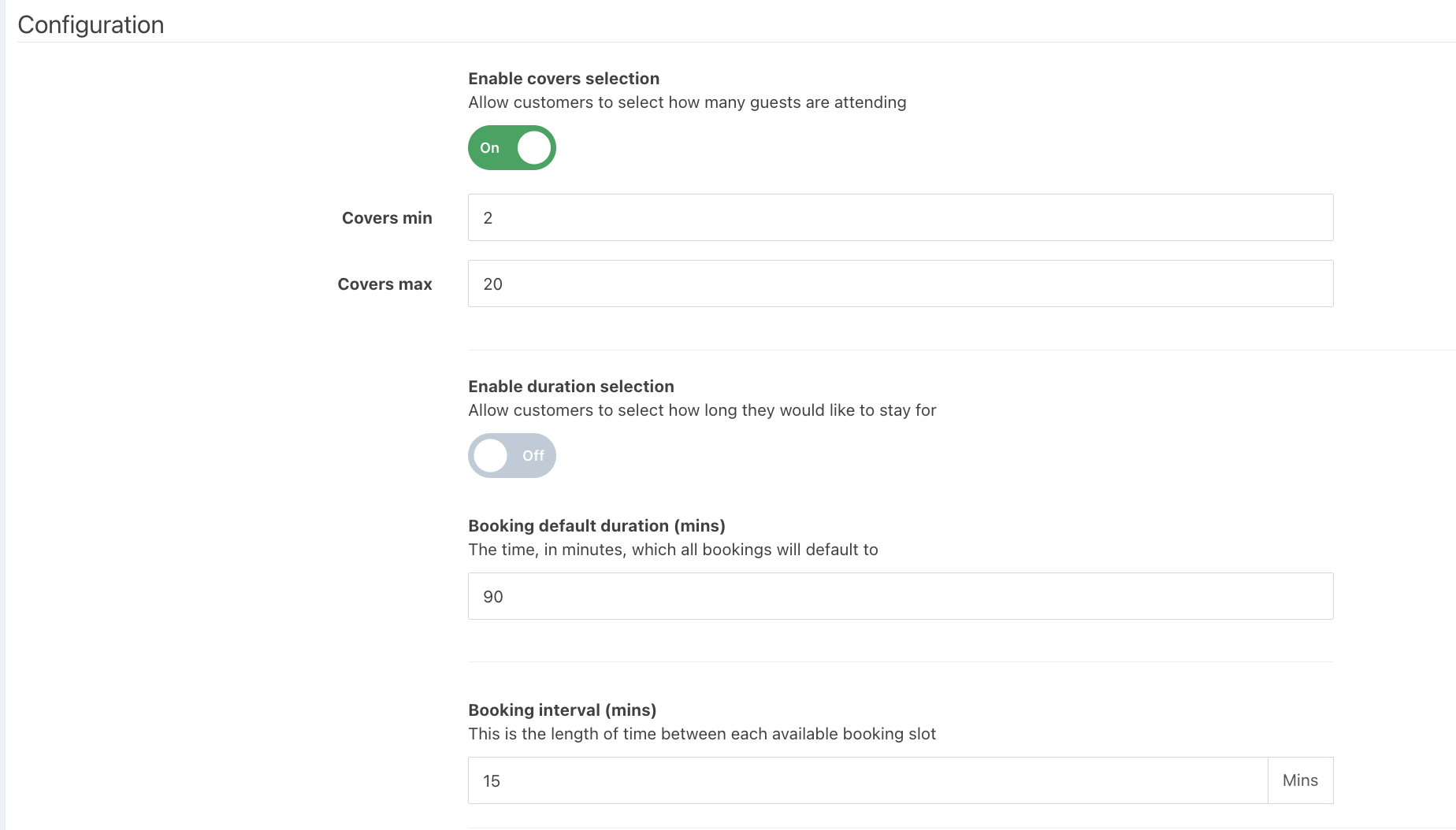Click the white knob of the duration toggle

point(490,456)
